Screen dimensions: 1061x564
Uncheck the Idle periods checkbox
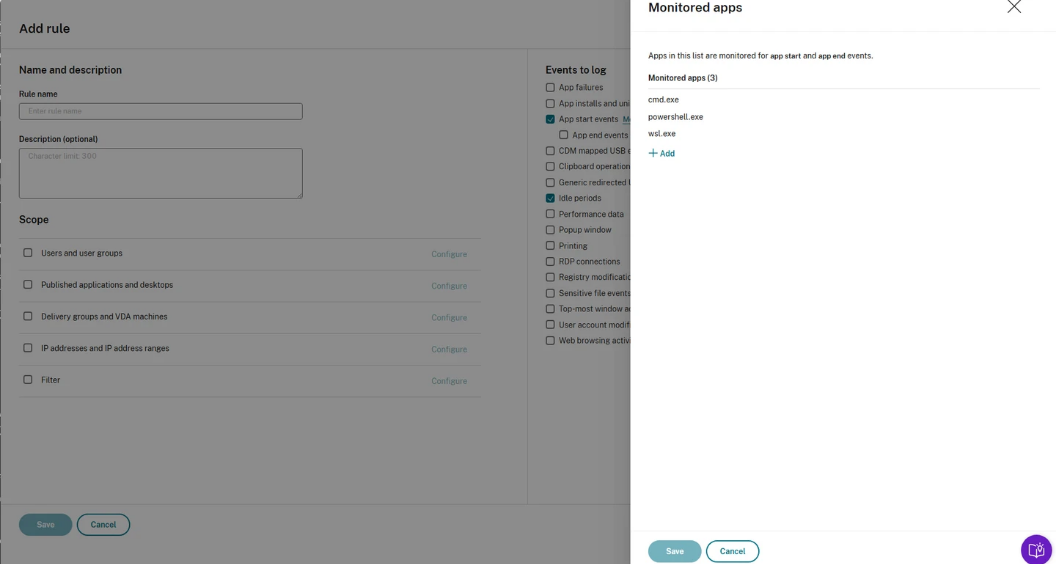[x=550, y=198]
